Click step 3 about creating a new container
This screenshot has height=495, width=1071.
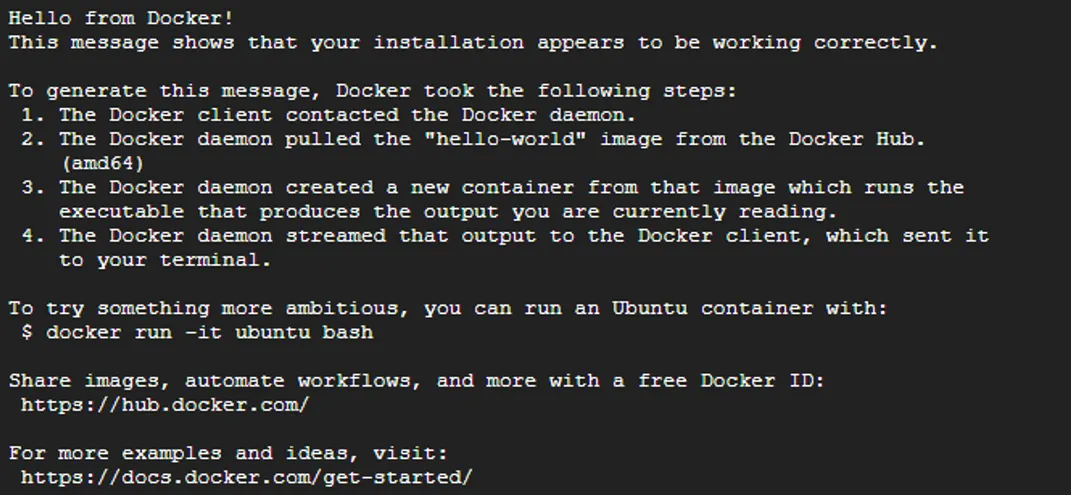click(492, 188)
